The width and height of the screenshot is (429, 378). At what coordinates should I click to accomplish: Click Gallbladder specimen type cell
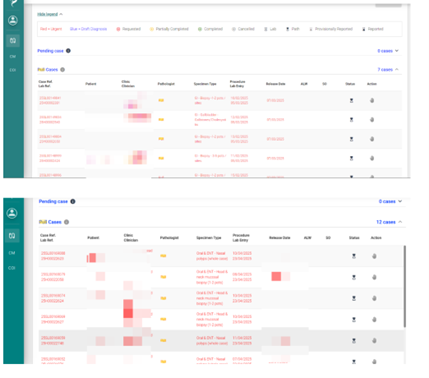coord(210,120)
